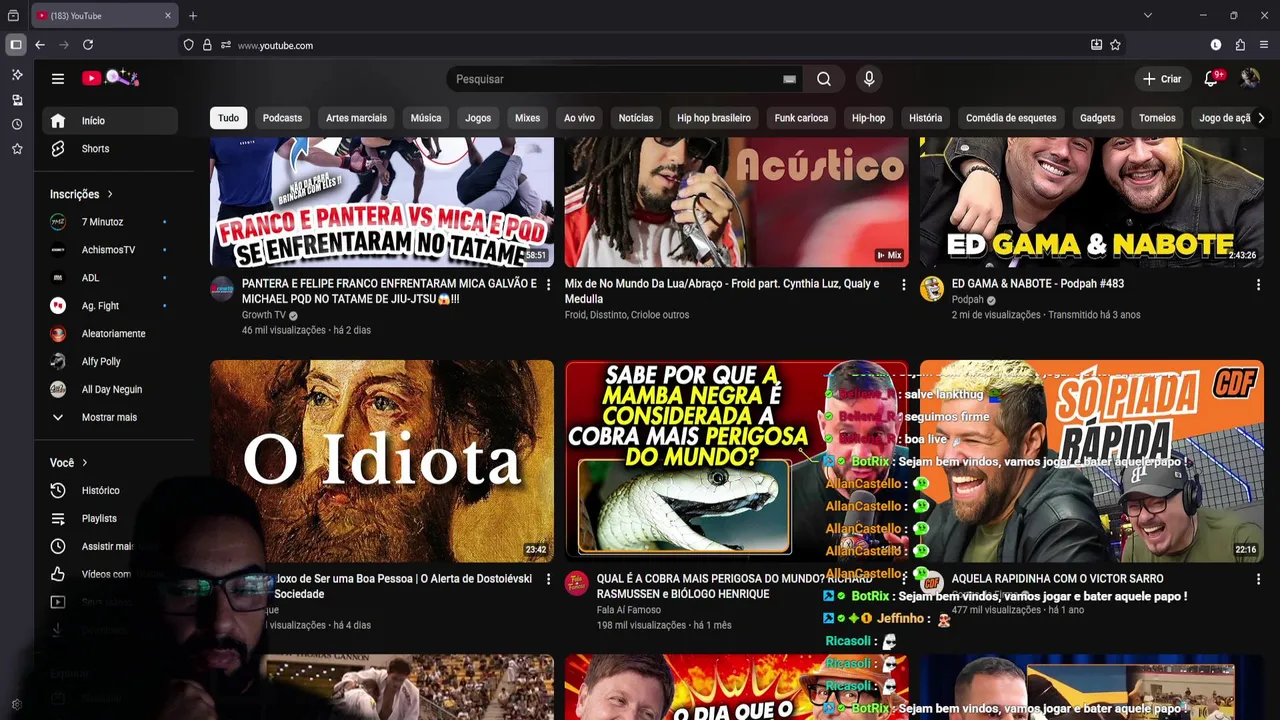Select the Tudo filter chip

[x=229, y=118]
